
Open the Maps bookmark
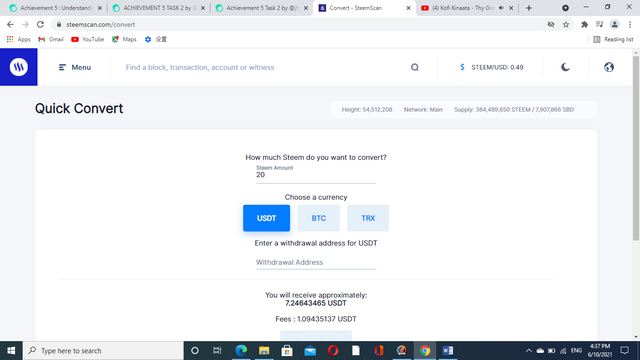point(124,39)
